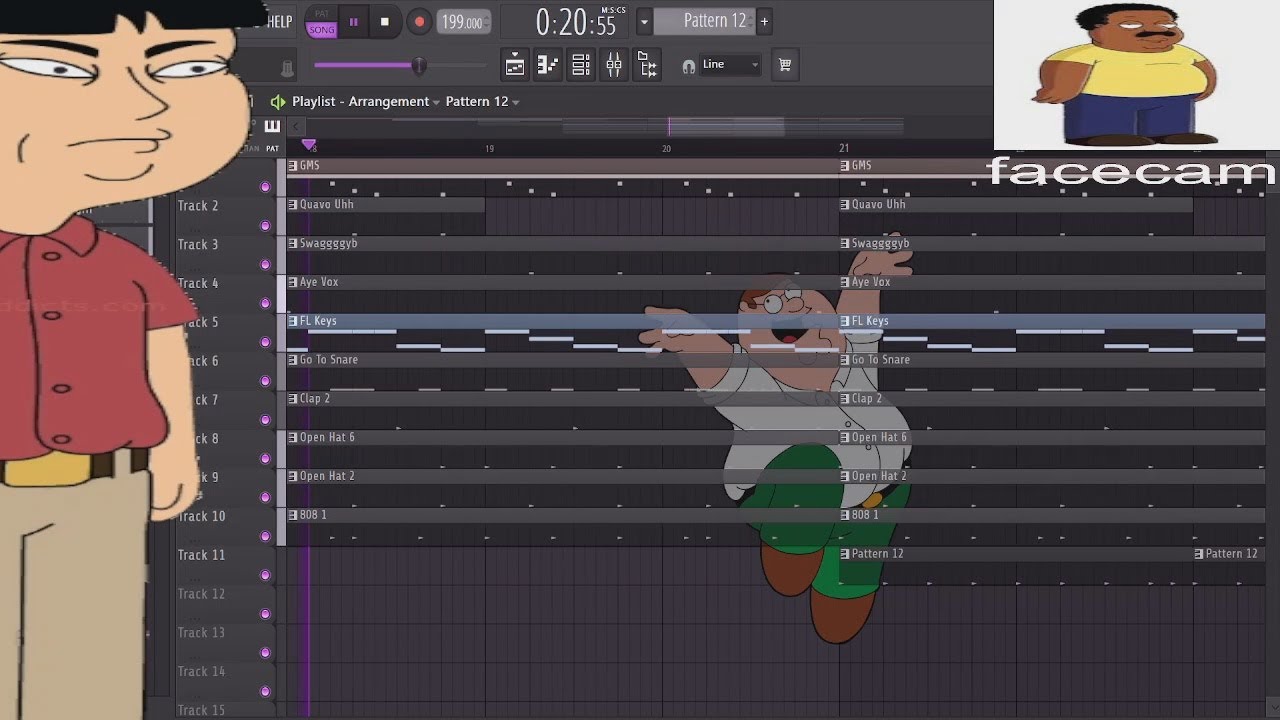Open the shopping cart content library
Screen dimensions: 1280x720
pos(785,65)
